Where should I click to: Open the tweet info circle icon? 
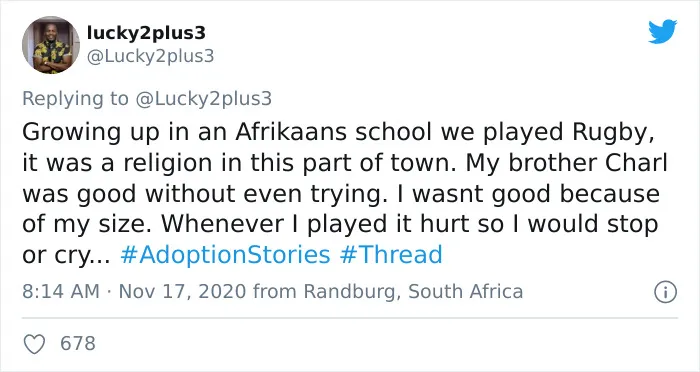coord(665,292)
